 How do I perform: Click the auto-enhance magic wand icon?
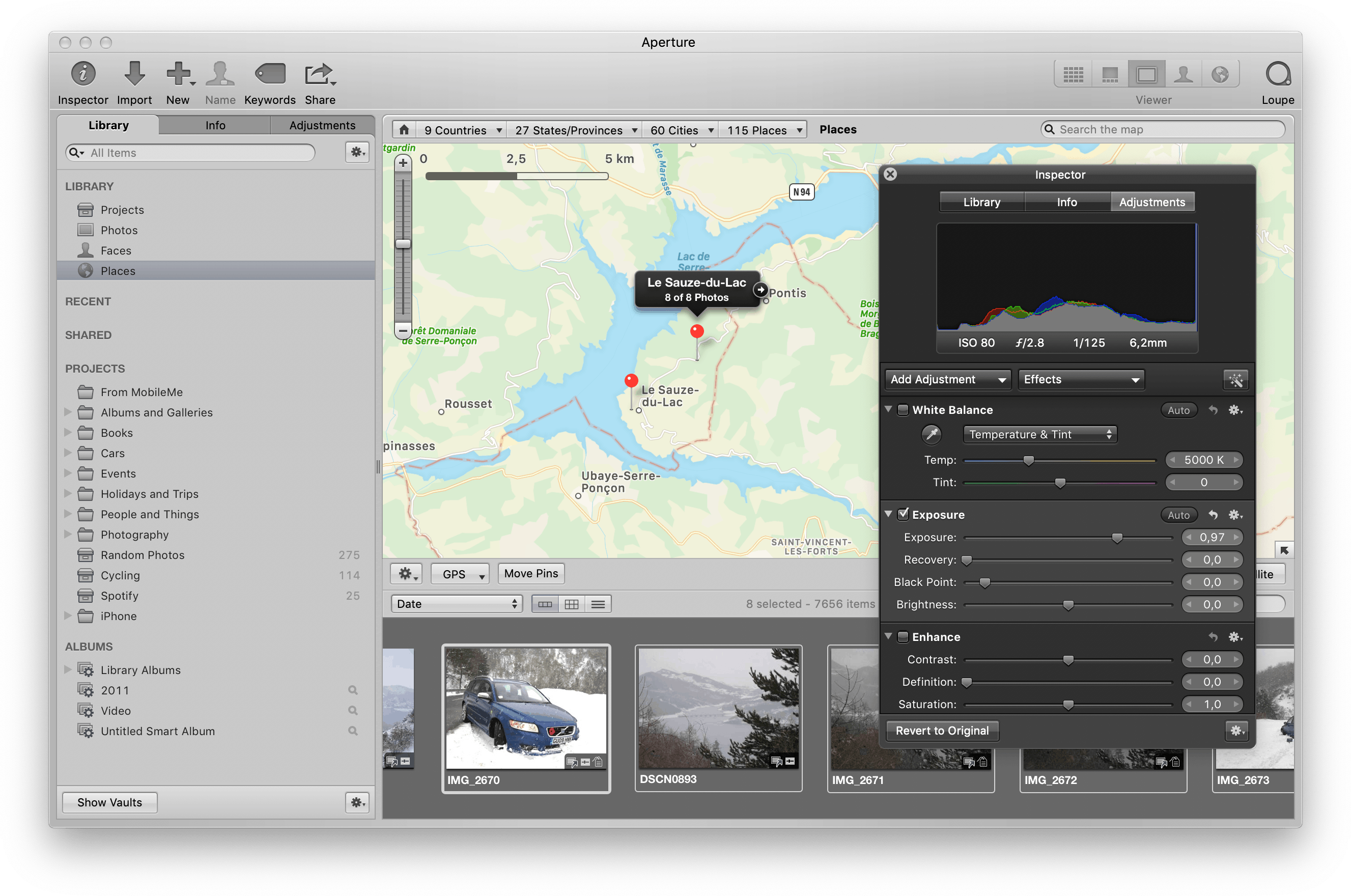coord(1235,380)
